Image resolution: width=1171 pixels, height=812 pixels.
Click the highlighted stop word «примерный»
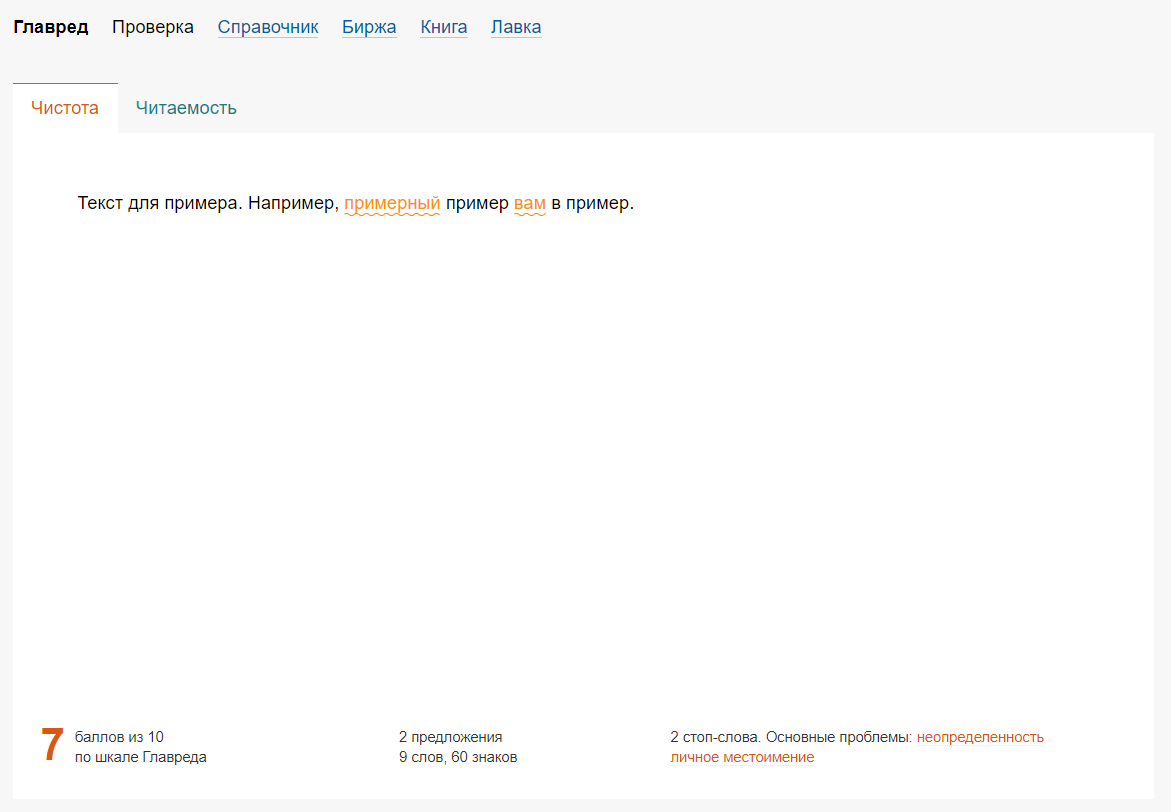pyautogui.click(x=391, y=204)
